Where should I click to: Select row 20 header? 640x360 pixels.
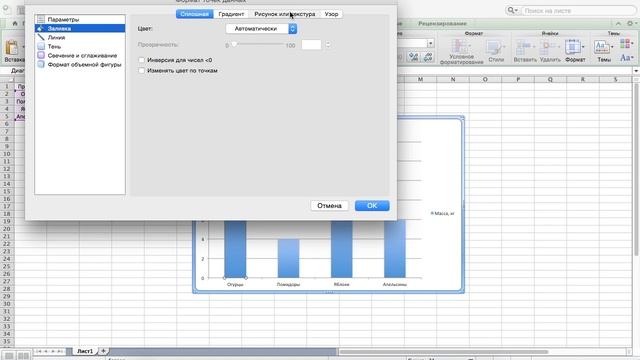7,229
